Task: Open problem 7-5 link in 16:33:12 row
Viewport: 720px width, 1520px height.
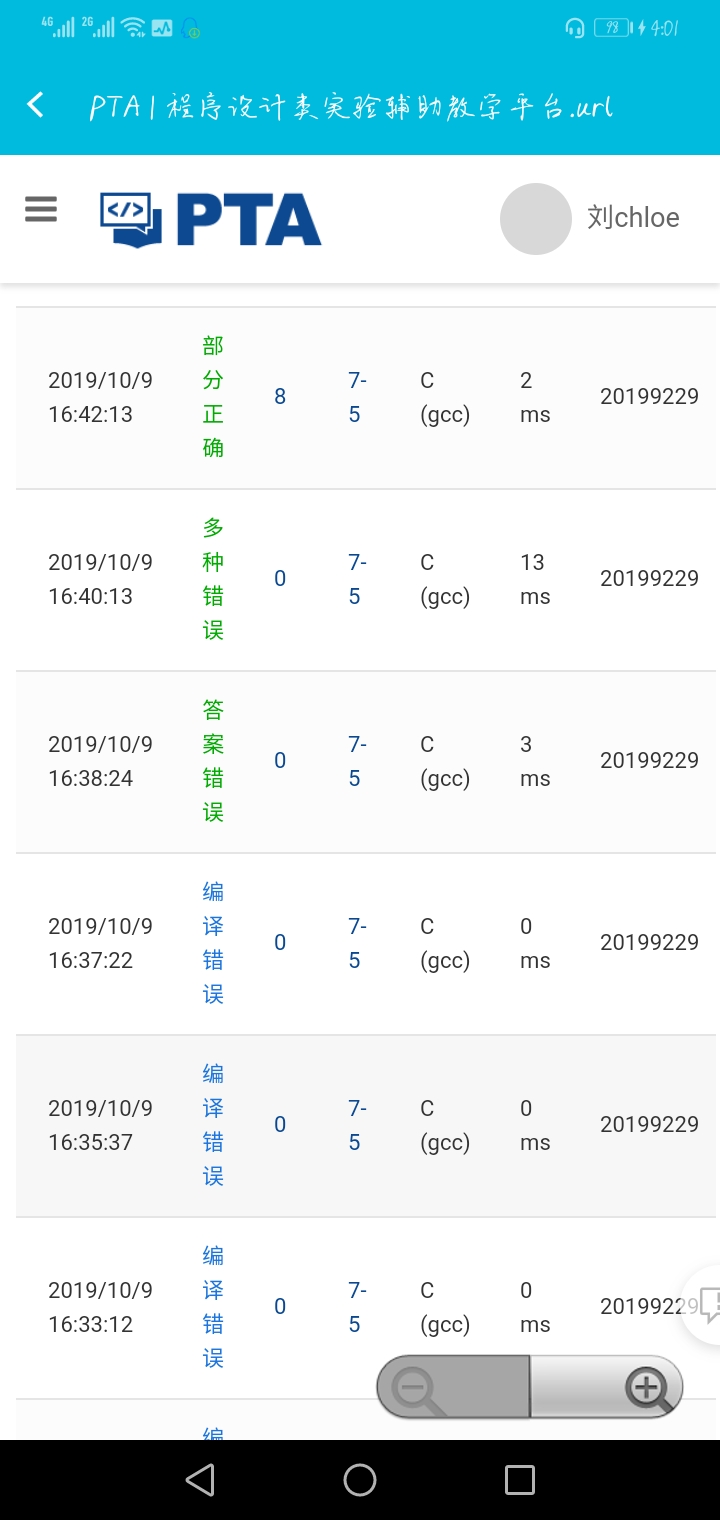Action: pos(356,1307)
